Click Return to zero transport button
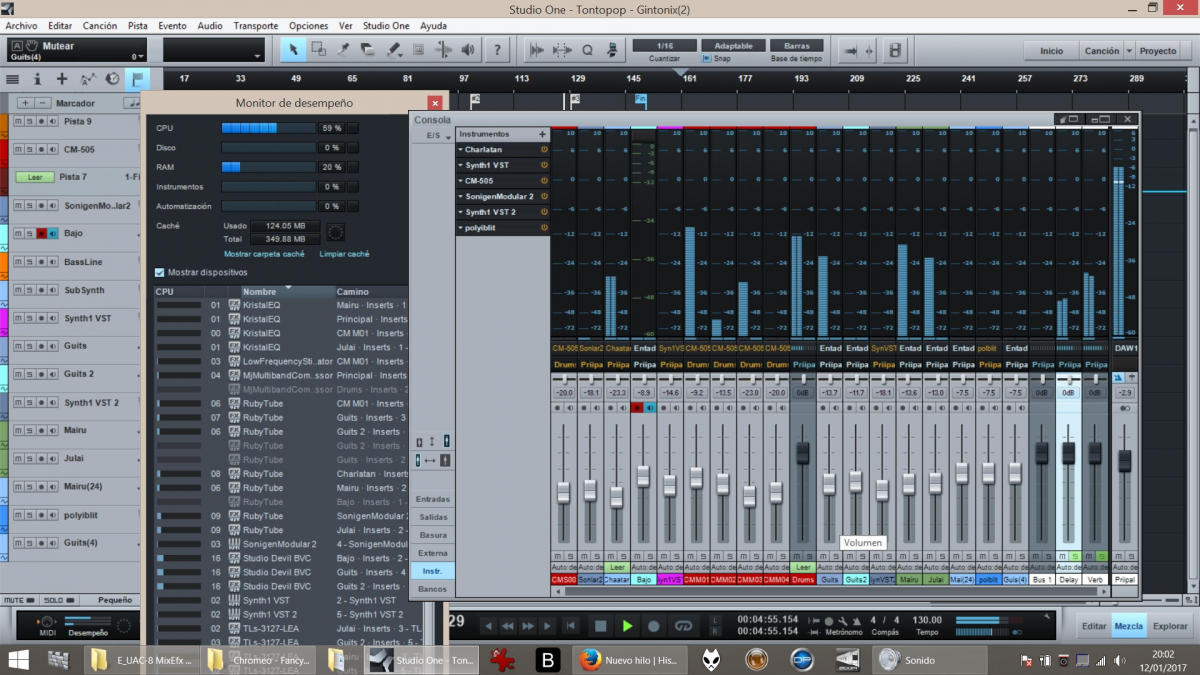This screenshot has height=675, width=1200. click(x=571, y=626)
